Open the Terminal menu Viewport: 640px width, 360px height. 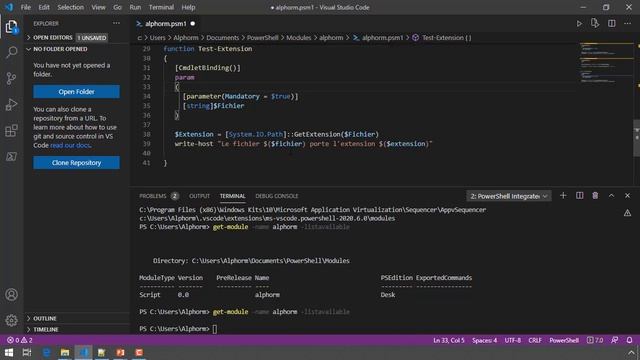(161, 7)
